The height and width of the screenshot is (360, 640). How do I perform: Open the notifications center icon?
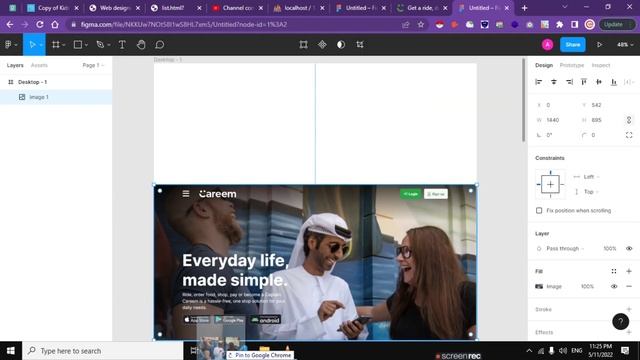point(625,351)
